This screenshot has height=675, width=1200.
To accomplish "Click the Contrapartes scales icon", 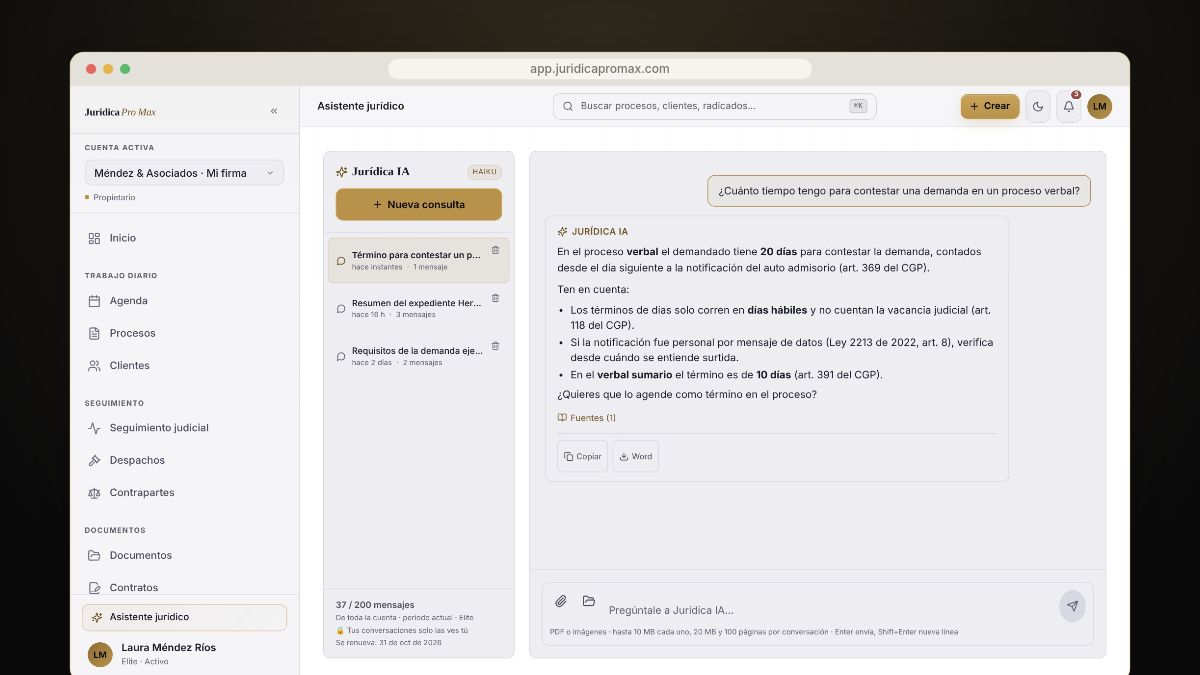I will coord(94,493).
